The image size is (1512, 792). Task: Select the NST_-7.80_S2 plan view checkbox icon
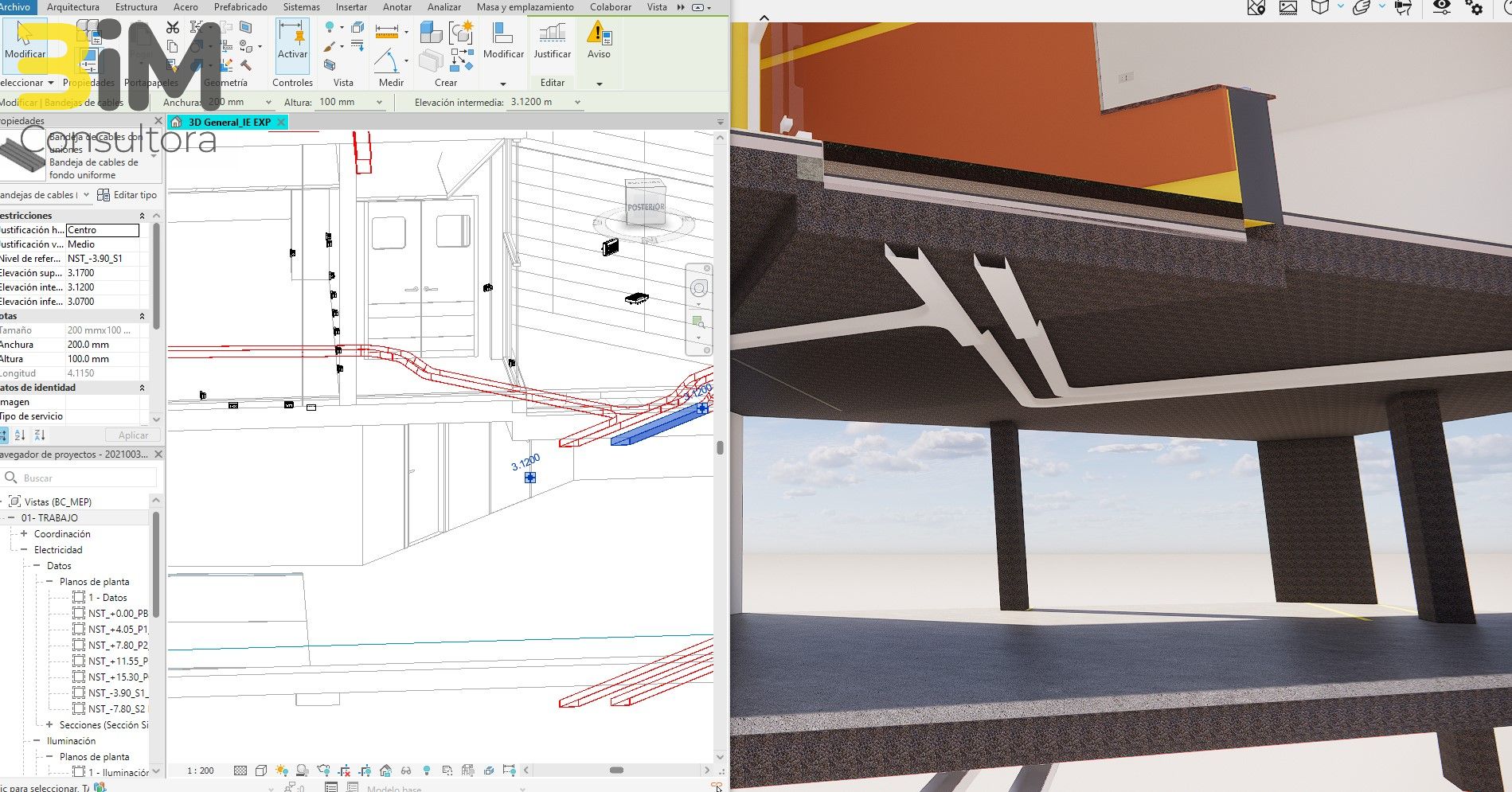pyautogui.click(x=79, y=708)
